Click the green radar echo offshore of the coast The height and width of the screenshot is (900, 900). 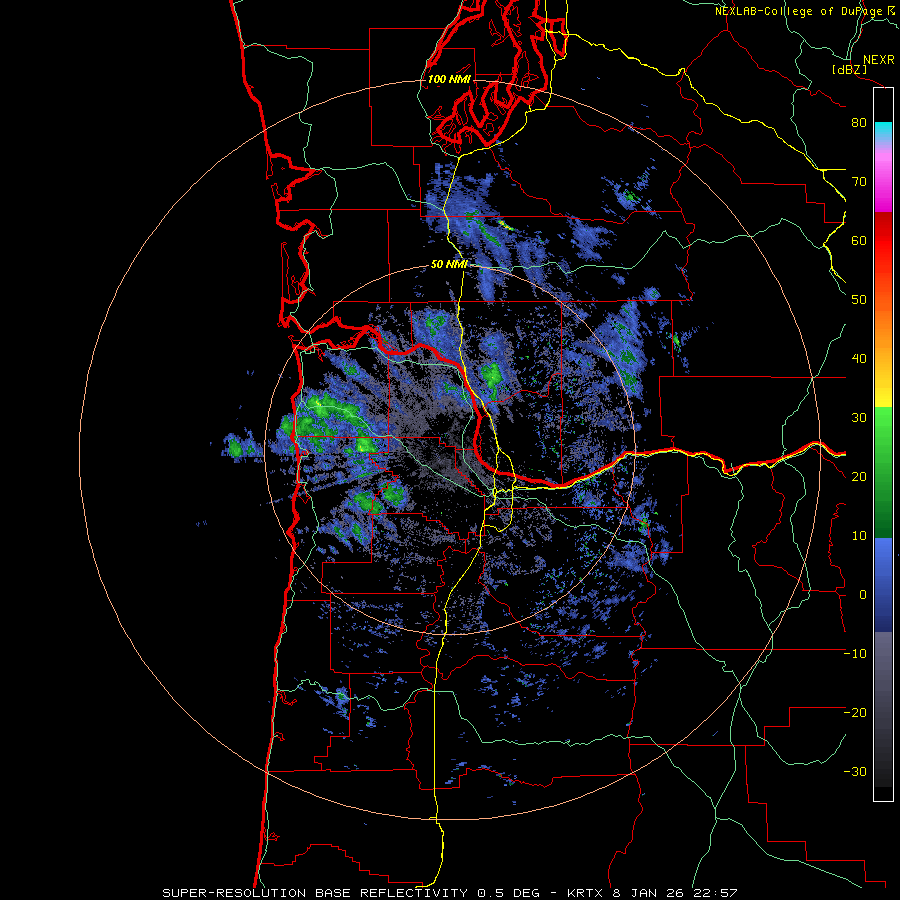(x=236, y=447)
